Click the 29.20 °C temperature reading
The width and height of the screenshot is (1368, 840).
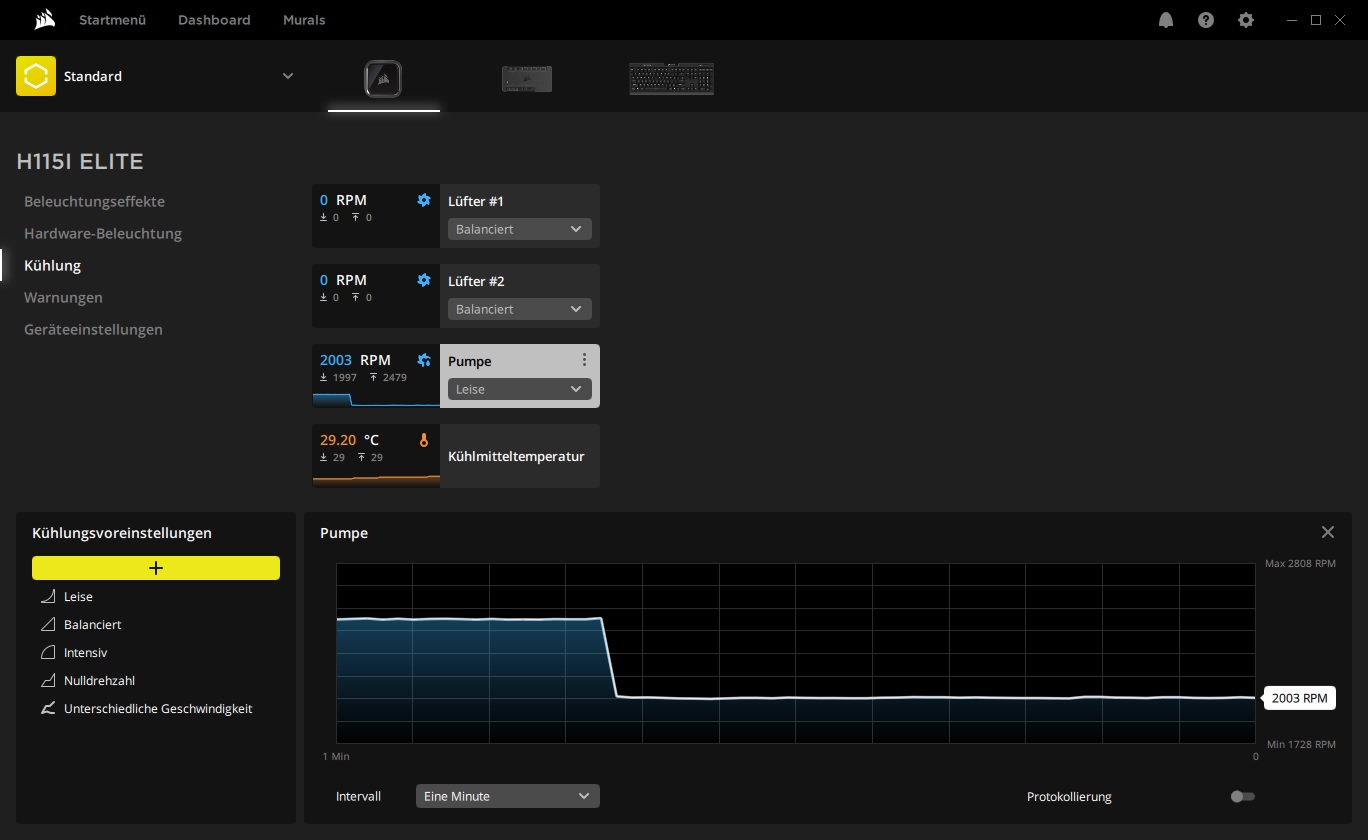[349, 440]
